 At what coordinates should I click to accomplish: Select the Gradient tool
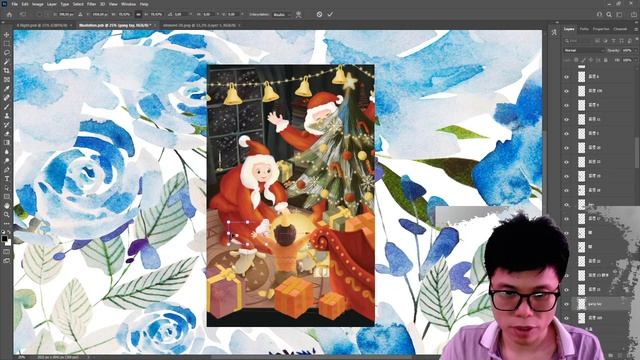tap(7, 142)
